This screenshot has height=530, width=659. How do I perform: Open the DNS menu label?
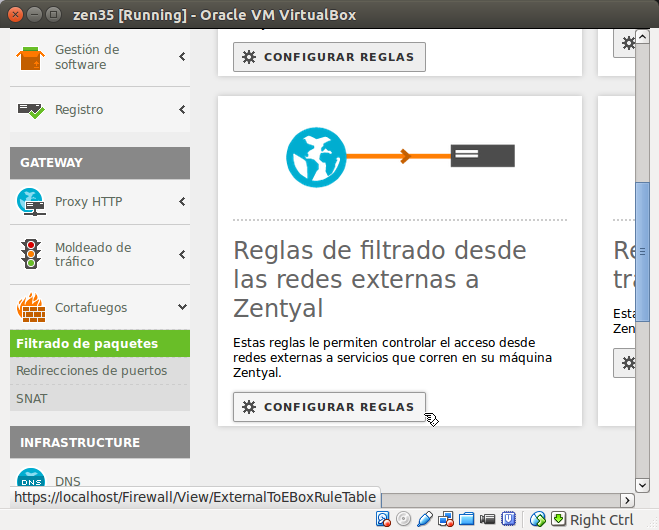coord(68,481)
